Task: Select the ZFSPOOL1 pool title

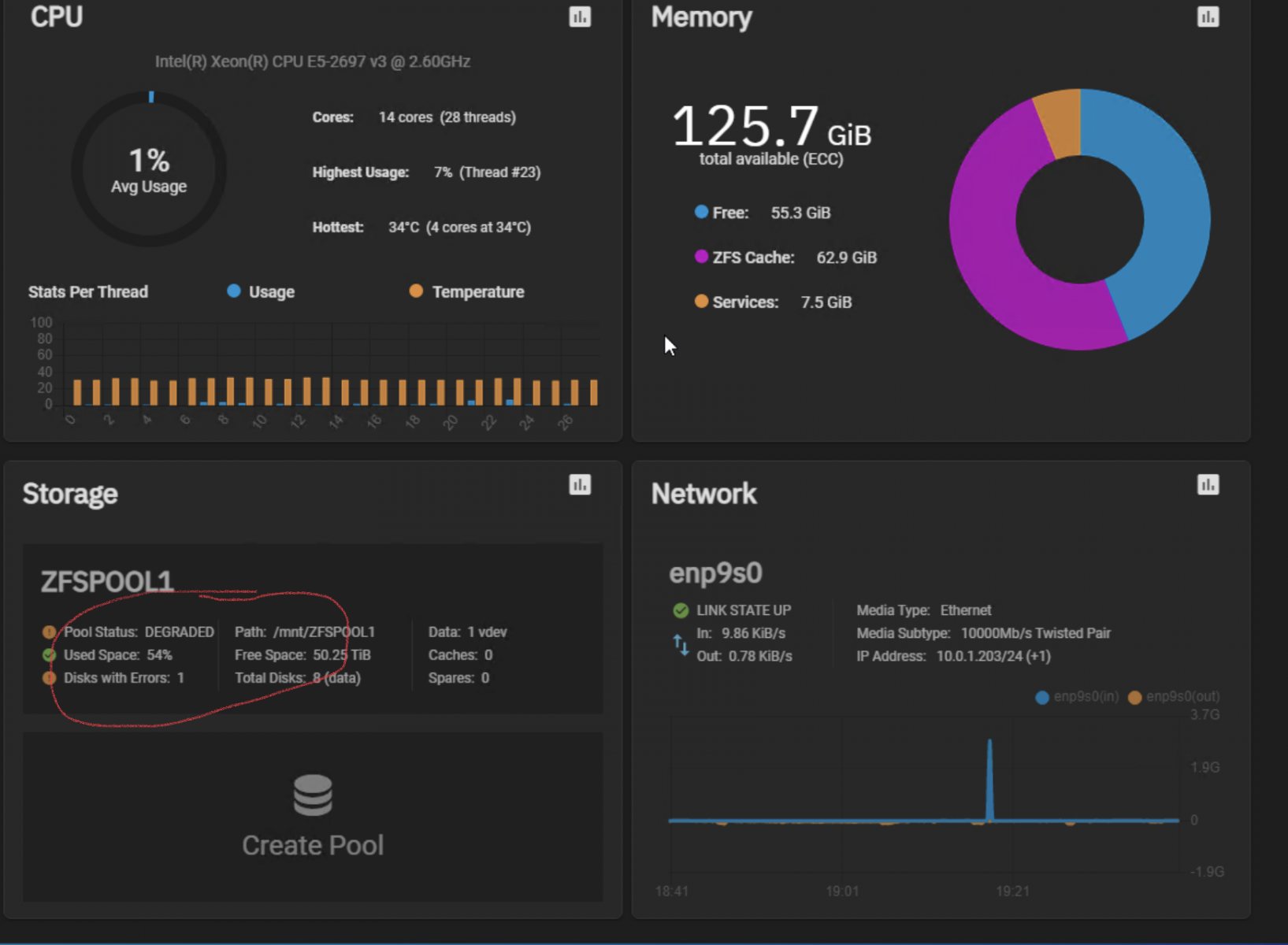Action: 106,582
